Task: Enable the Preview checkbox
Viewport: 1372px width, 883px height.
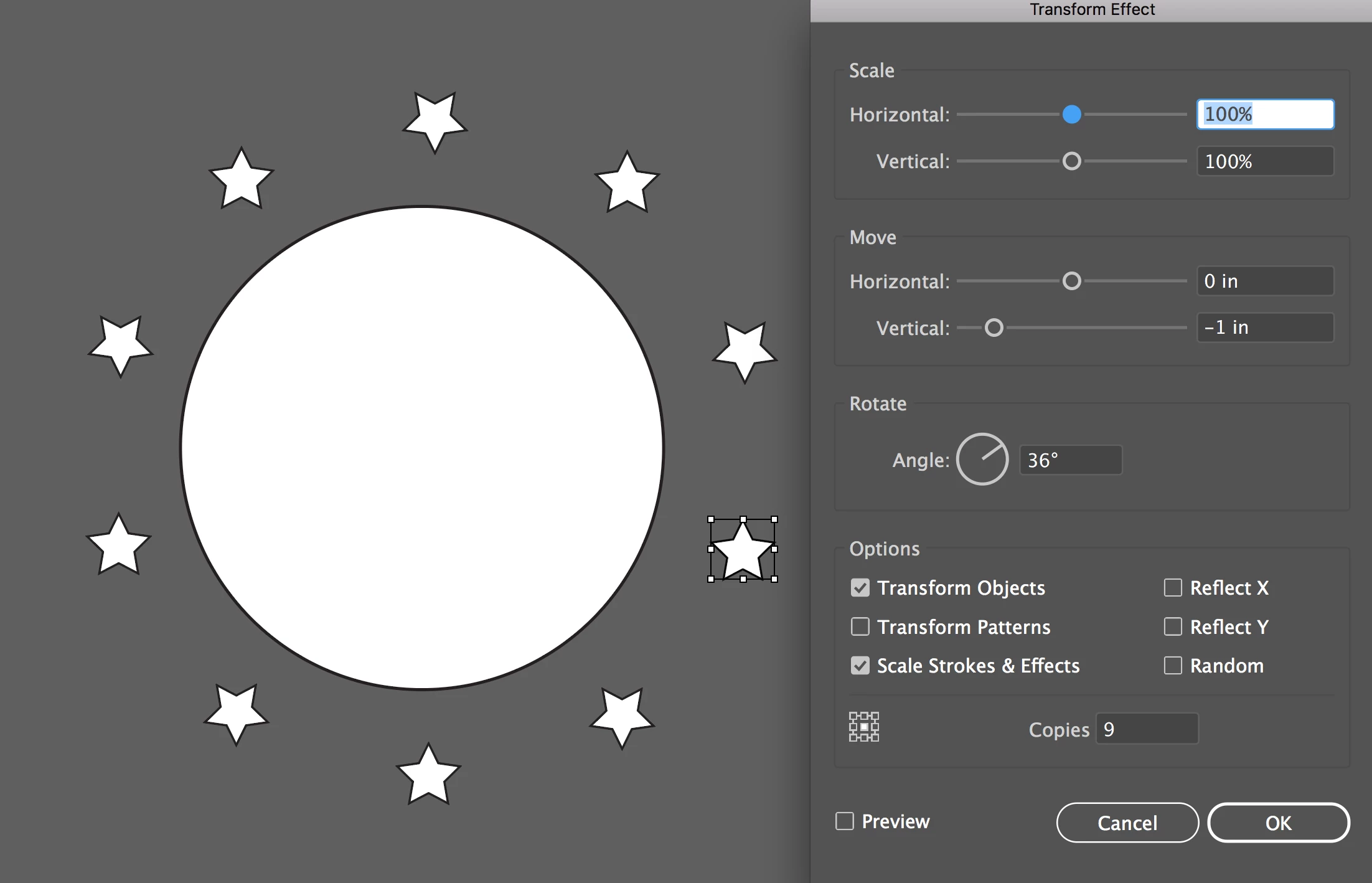Action: pyautogui.click(x=845, y=821)
